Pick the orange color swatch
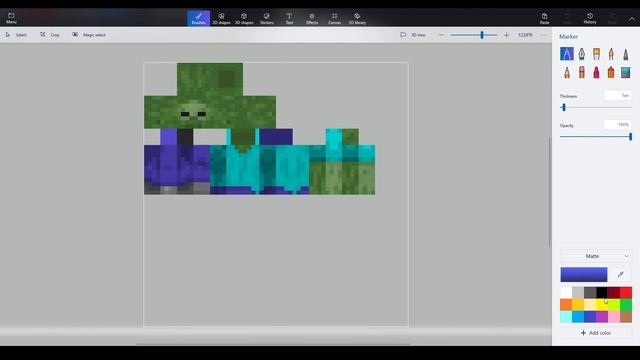Screen dimensions: 640x360 [x=566, y=304]
